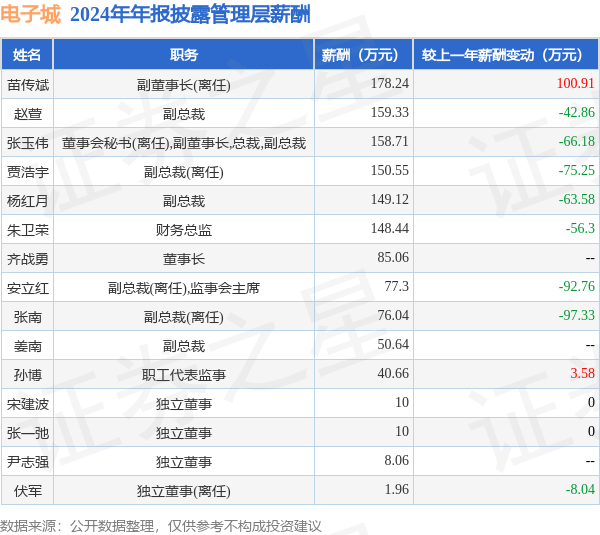The image size is (600, 535).
Task: Click the 数据来源 footnote text
Action: coord(161,526)
